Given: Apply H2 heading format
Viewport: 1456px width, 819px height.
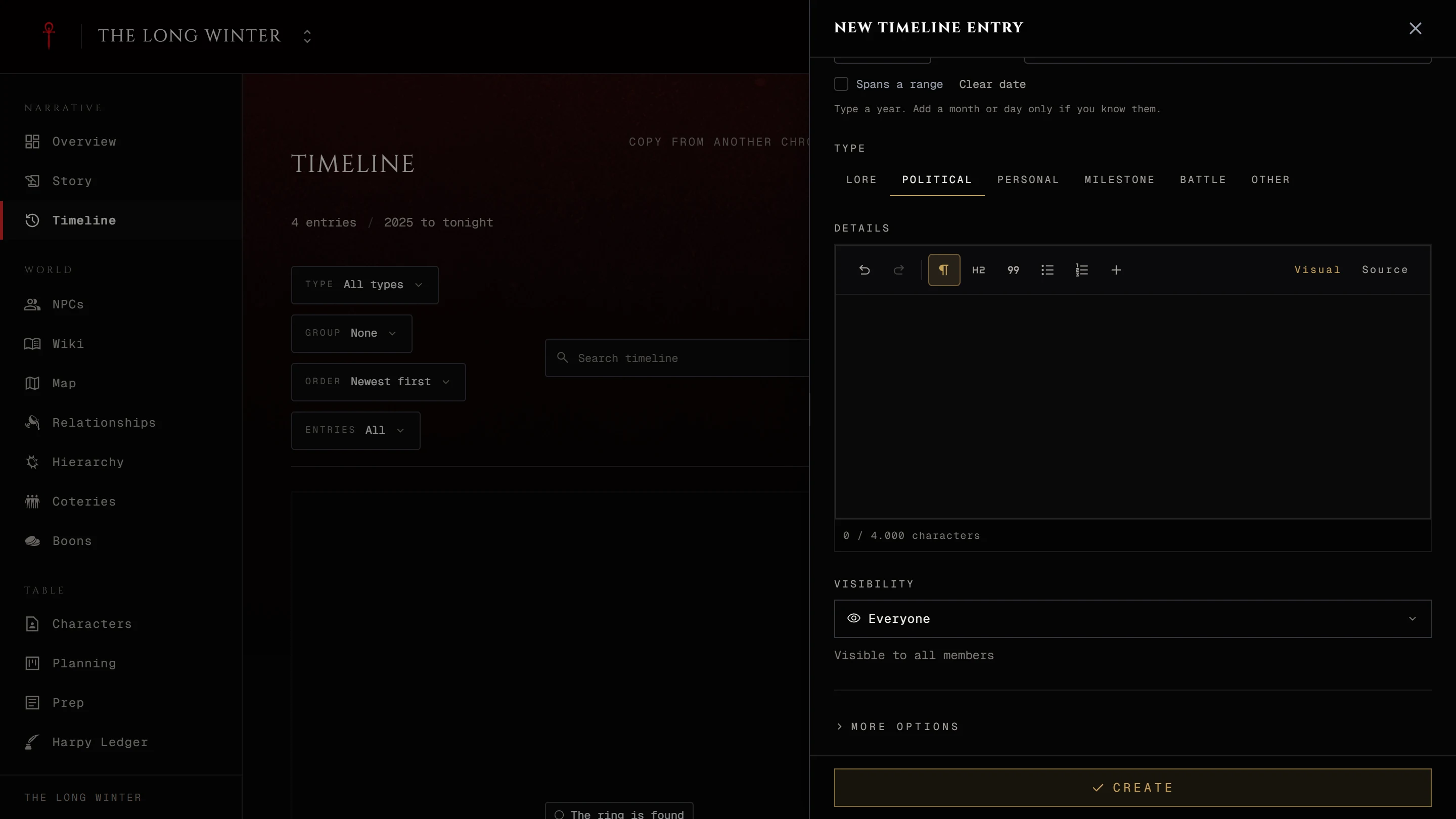Looking at the screenshot, I should 978,270.
